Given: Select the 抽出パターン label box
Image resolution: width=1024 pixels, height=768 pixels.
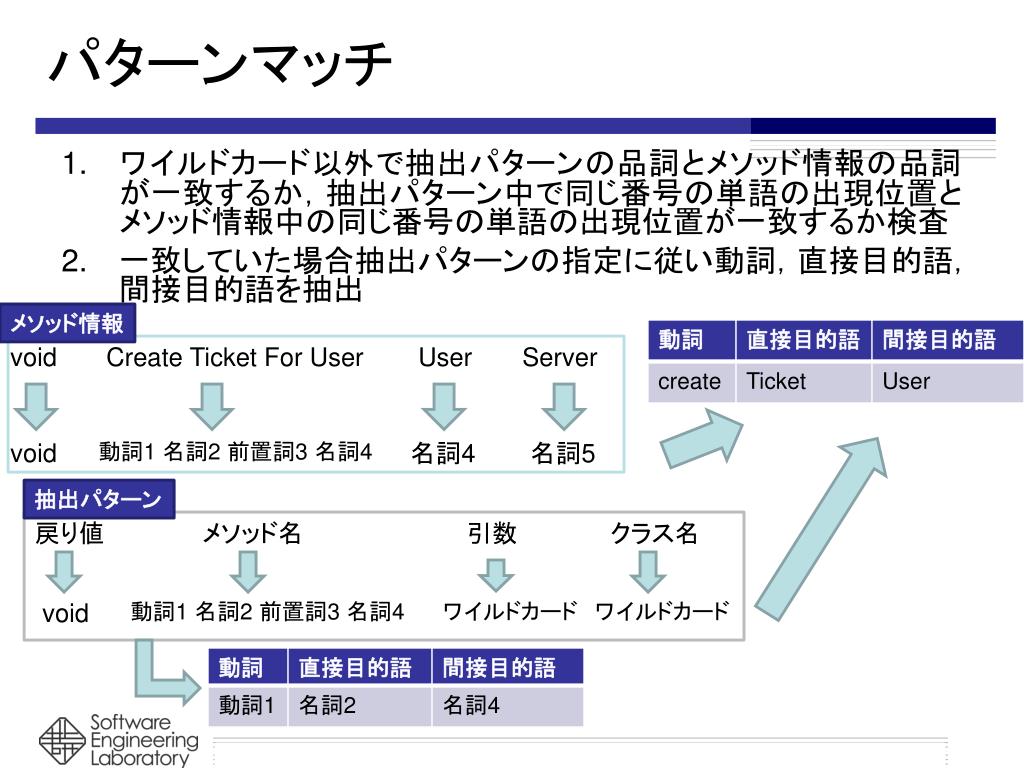Looking at the screenshot, I should pos(99,500).
